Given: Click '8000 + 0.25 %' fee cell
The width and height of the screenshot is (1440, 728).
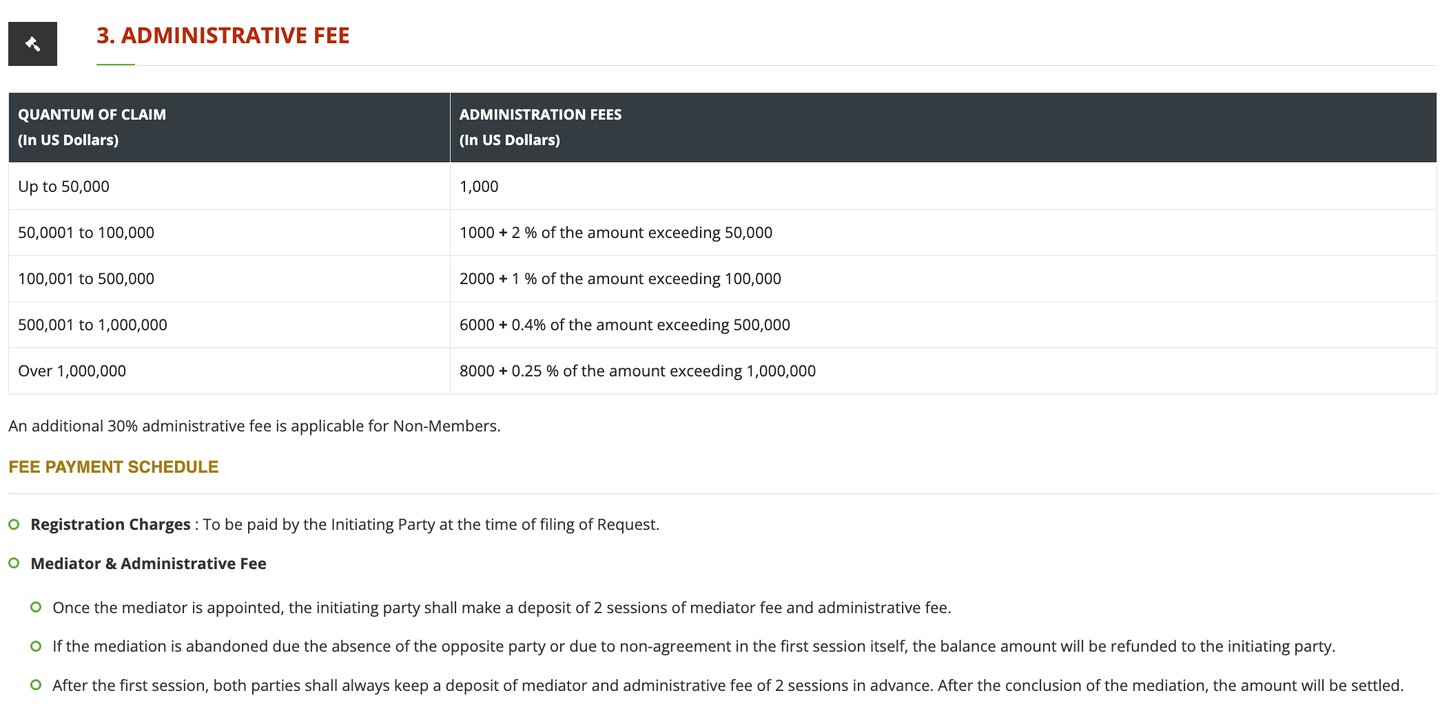Looking at the screenshot, I should [x=943, y=370].
